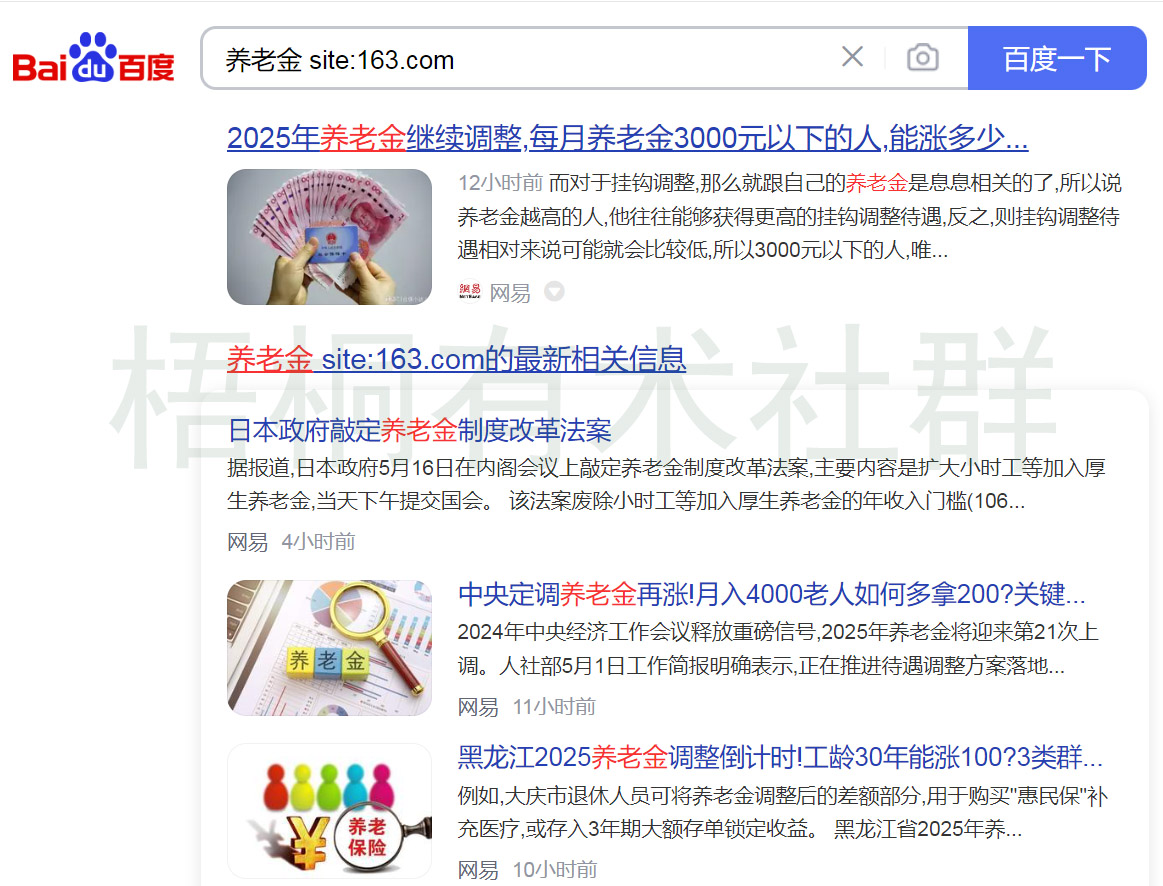This screenshot has width=1163, height=886.
Task: Click 养老保险 colorful figures thumbnail
Action: point(329,811)
